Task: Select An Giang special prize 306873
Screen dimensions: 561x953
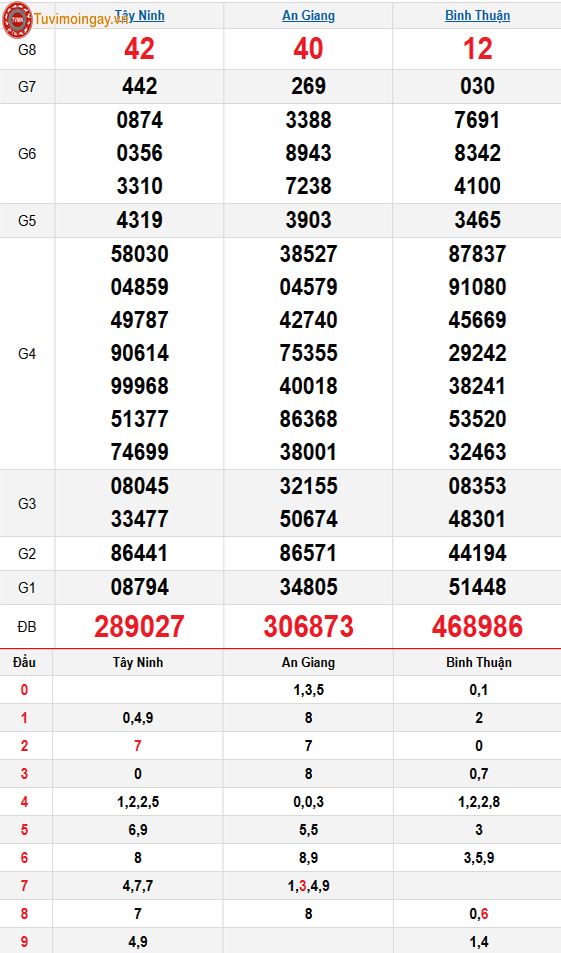Action: tap(308, 627)
